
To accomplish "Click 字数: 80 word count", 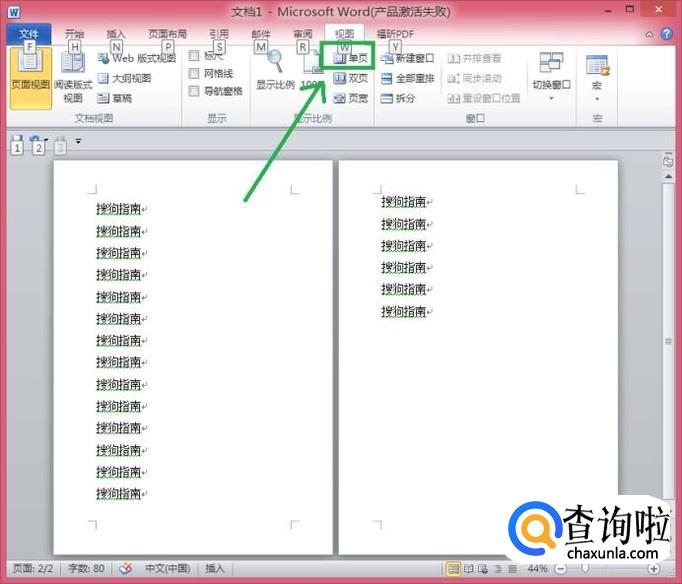I will 86,568.
